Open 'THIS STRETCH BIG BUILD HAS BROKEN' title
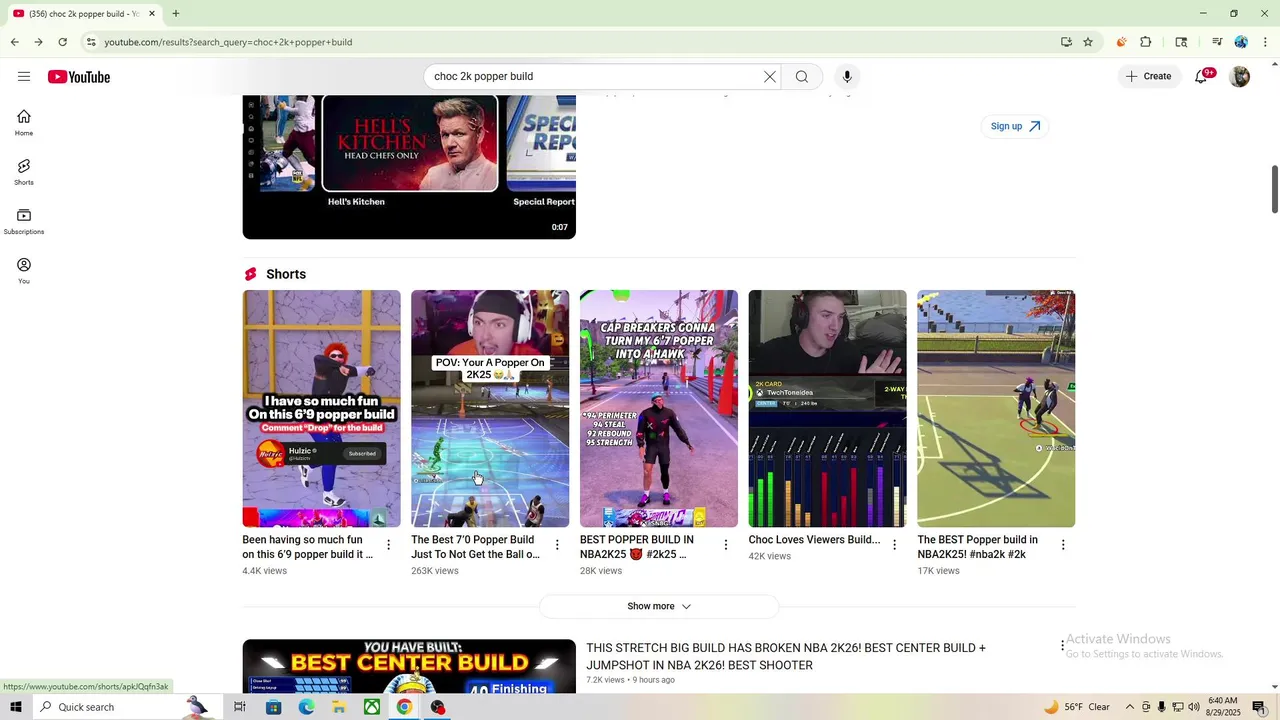 [x=786, y=656]
